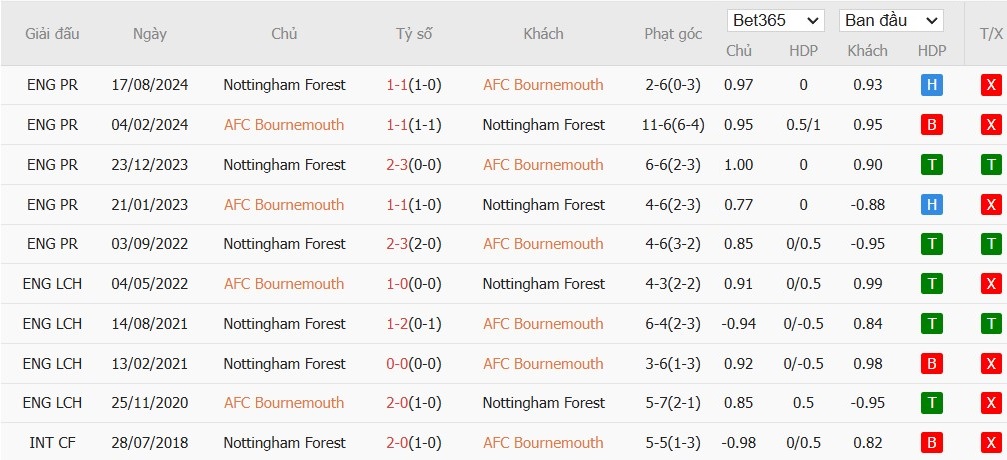Screen dimensions: 1007x460
Task: Click the Ngày column header
Action: point(150,34)
